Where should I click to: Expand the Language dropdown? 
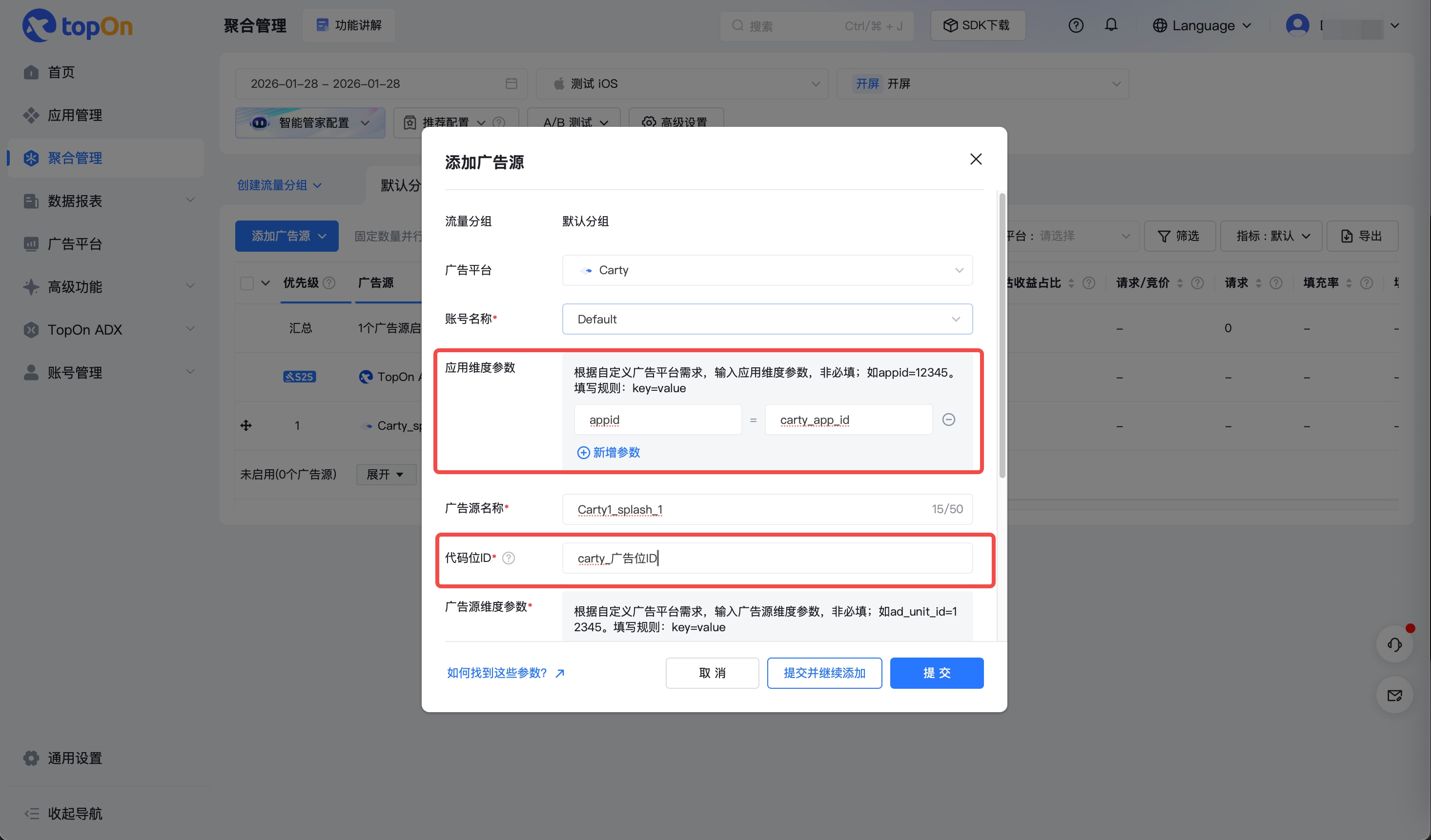coord(1202,25)
